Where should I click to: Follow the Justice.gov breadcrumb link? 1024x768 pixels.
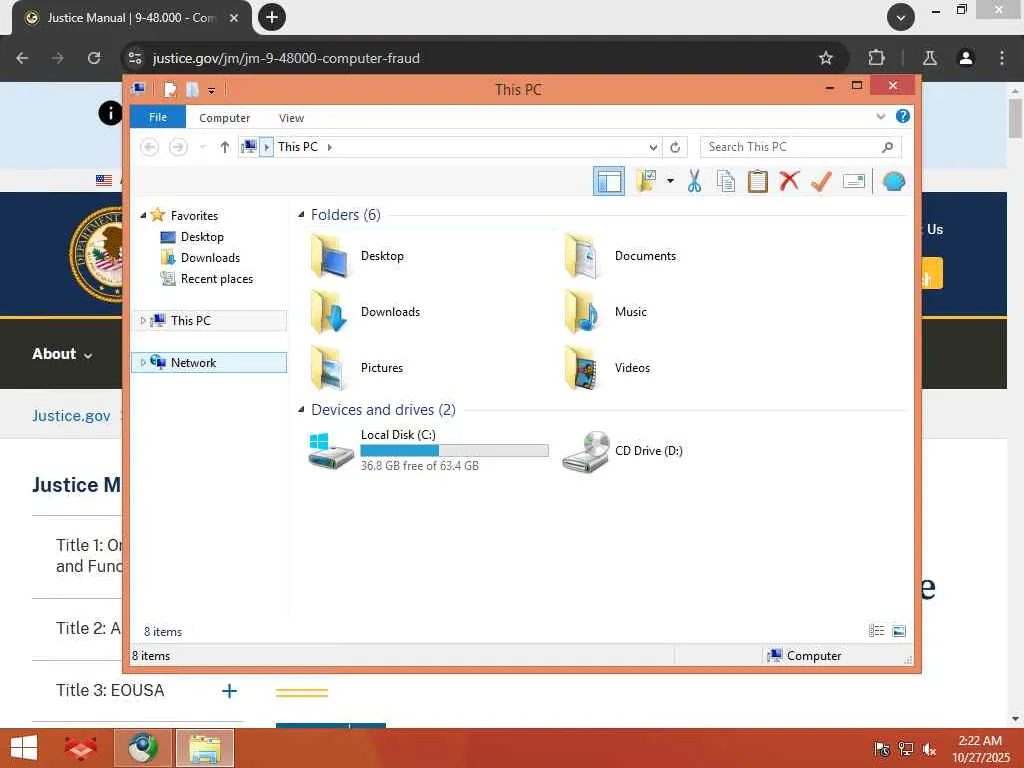tap(71, 415)
